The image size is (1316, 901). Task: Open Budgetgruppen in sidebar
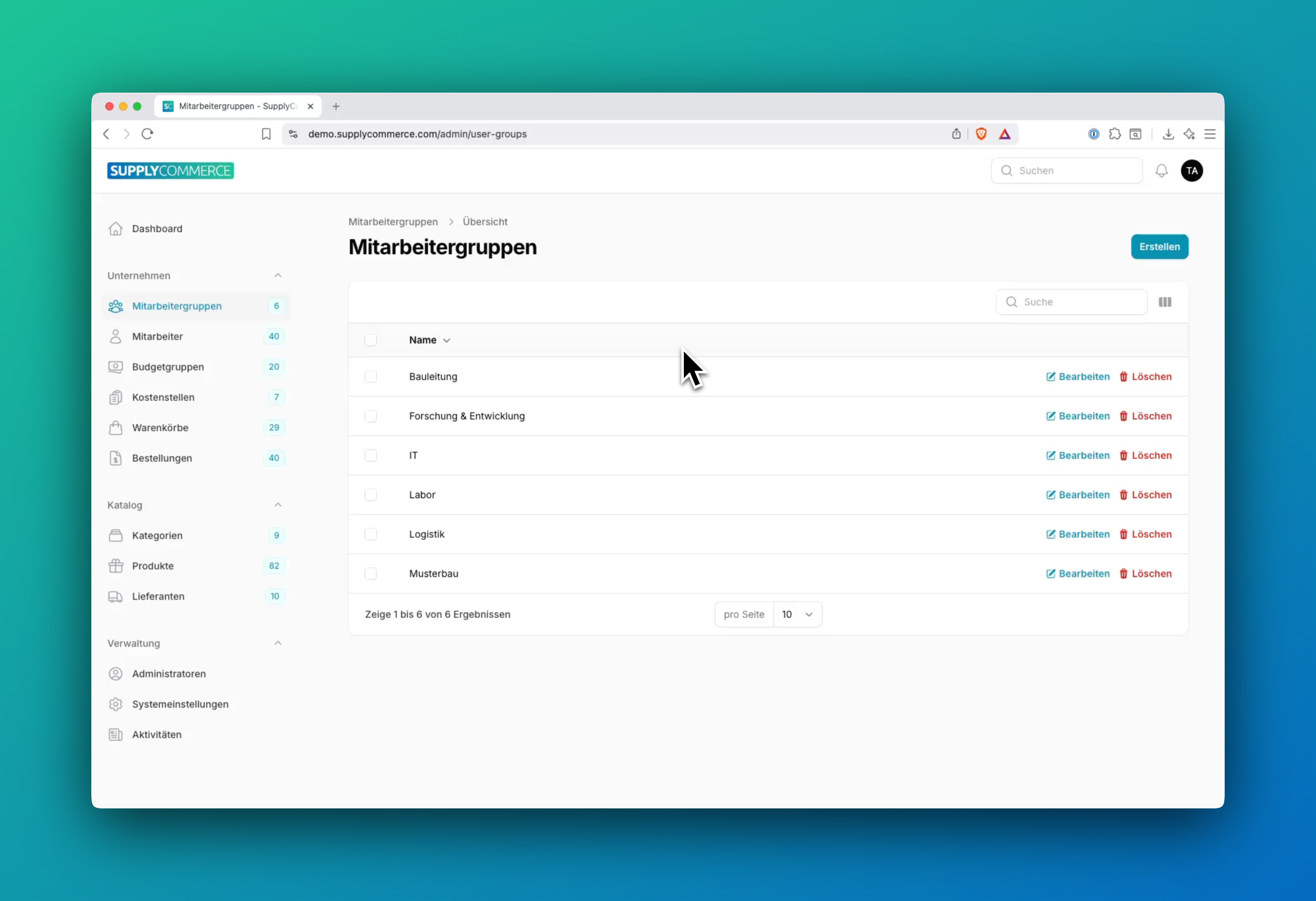[168, 367]
